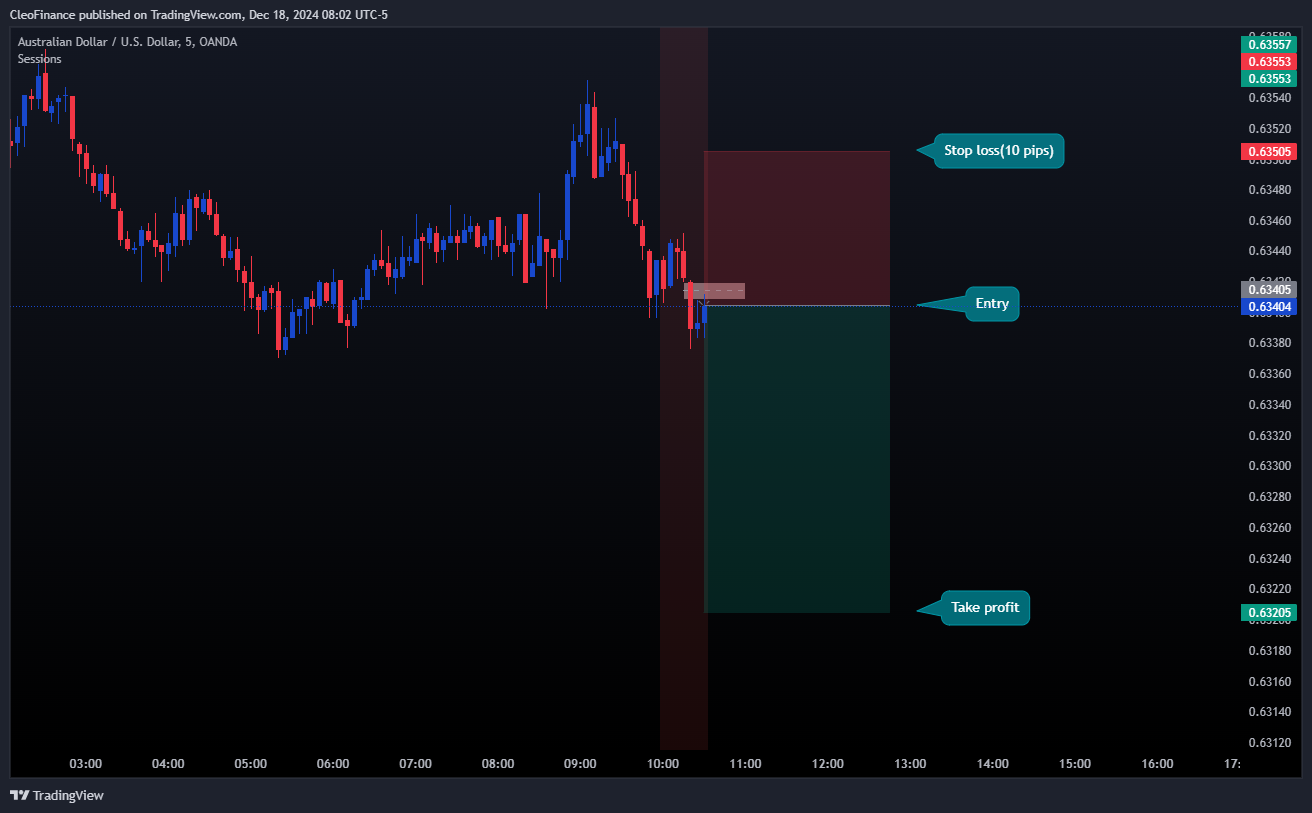Click the green 0.63557 price tag
The image size is (1312, 813).
[1268, 44]
